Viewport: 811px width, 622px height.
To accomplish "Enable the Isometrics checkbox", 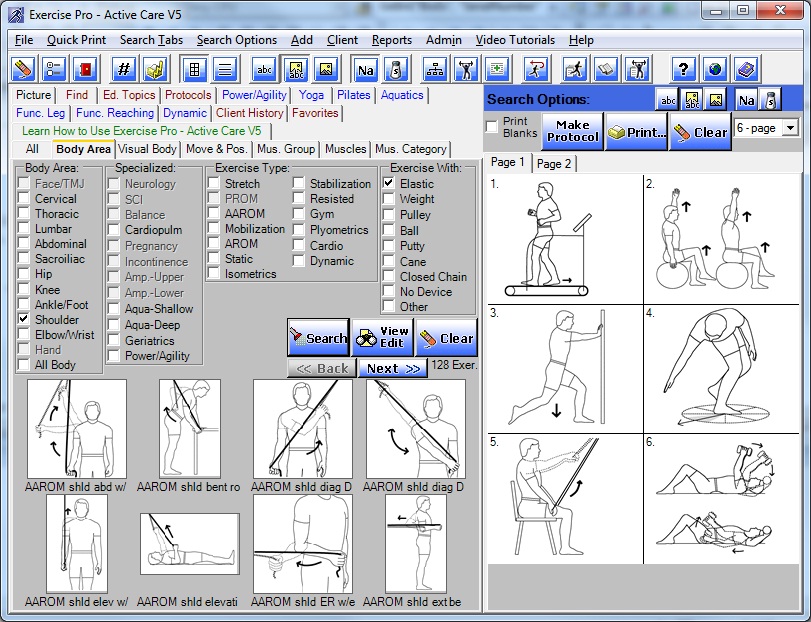I will coord(214,273).
